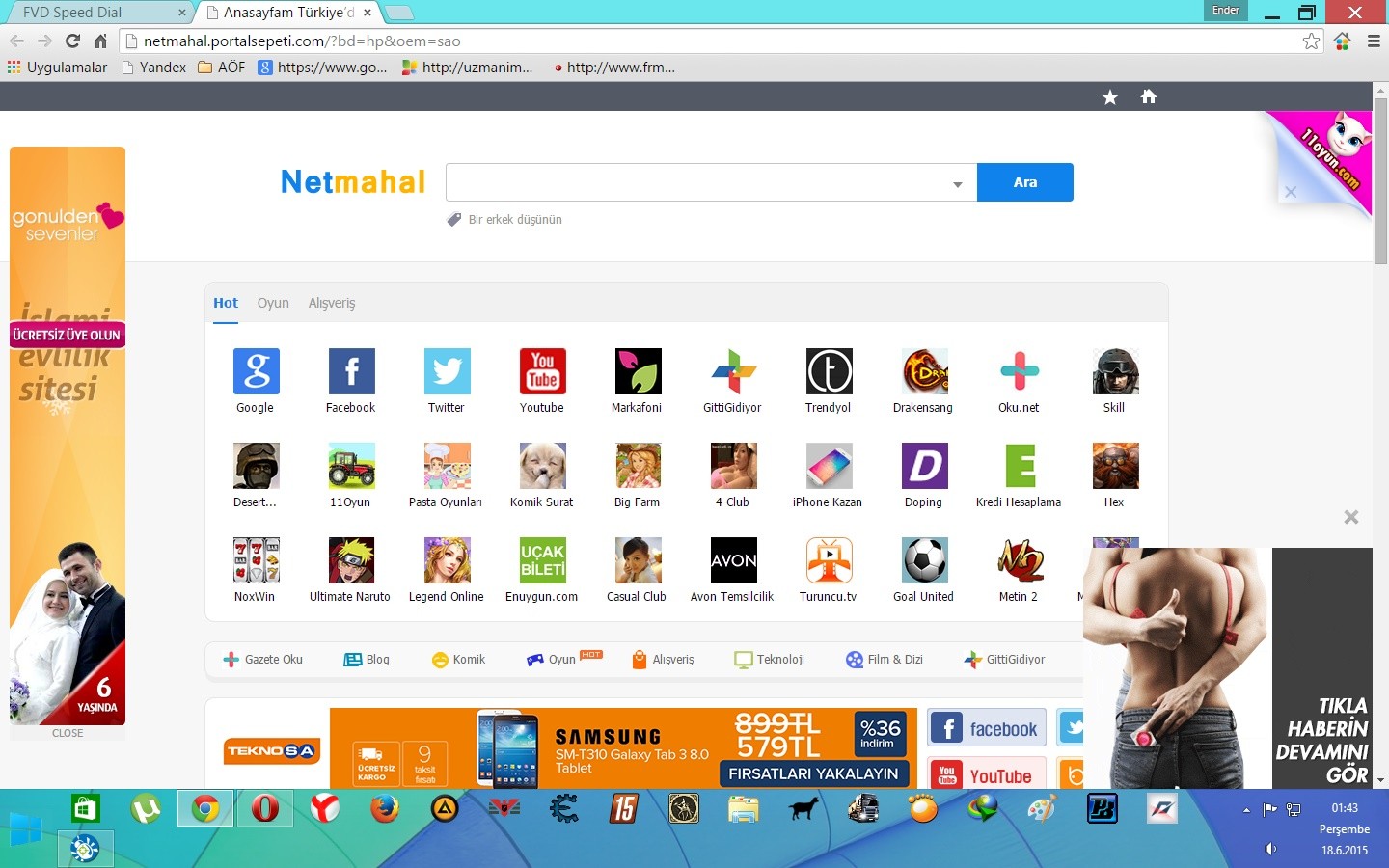Open the Turuncu.tv icon
1389x868 pixels.
point(829,560)
